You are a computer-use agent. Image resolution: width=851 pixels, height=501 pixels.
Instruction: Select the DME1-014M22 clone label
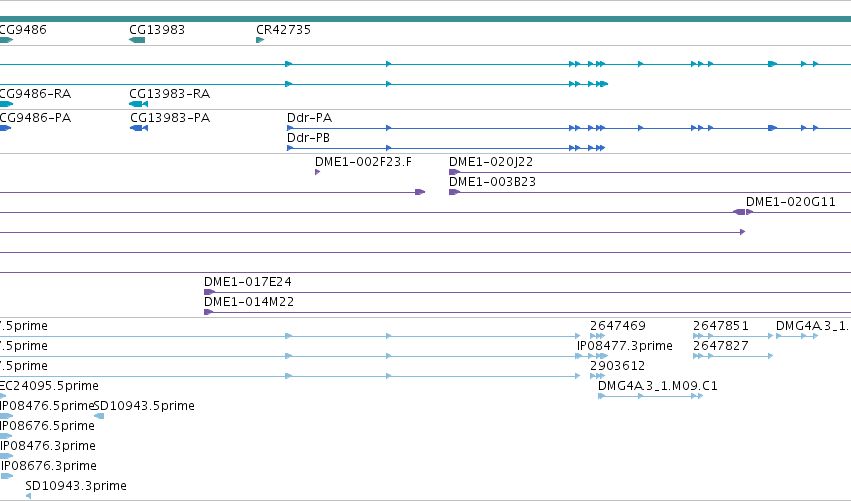point(249,302)
